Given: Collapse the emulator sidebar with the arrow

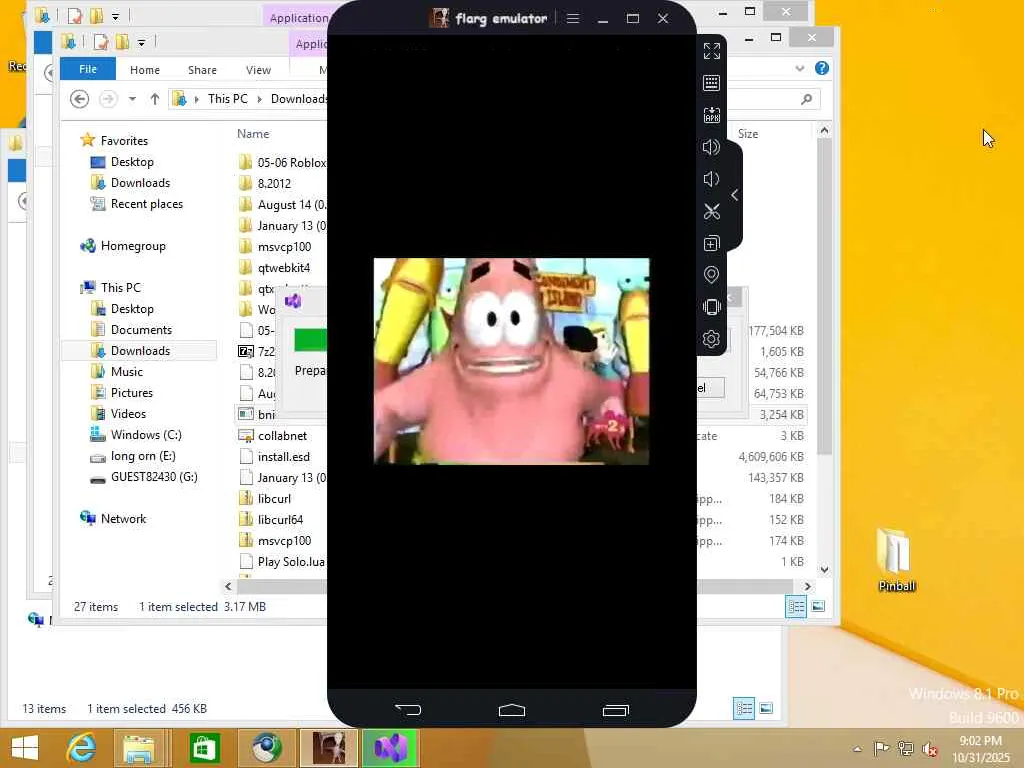Looking at the screenshot, I should [735, 195].
